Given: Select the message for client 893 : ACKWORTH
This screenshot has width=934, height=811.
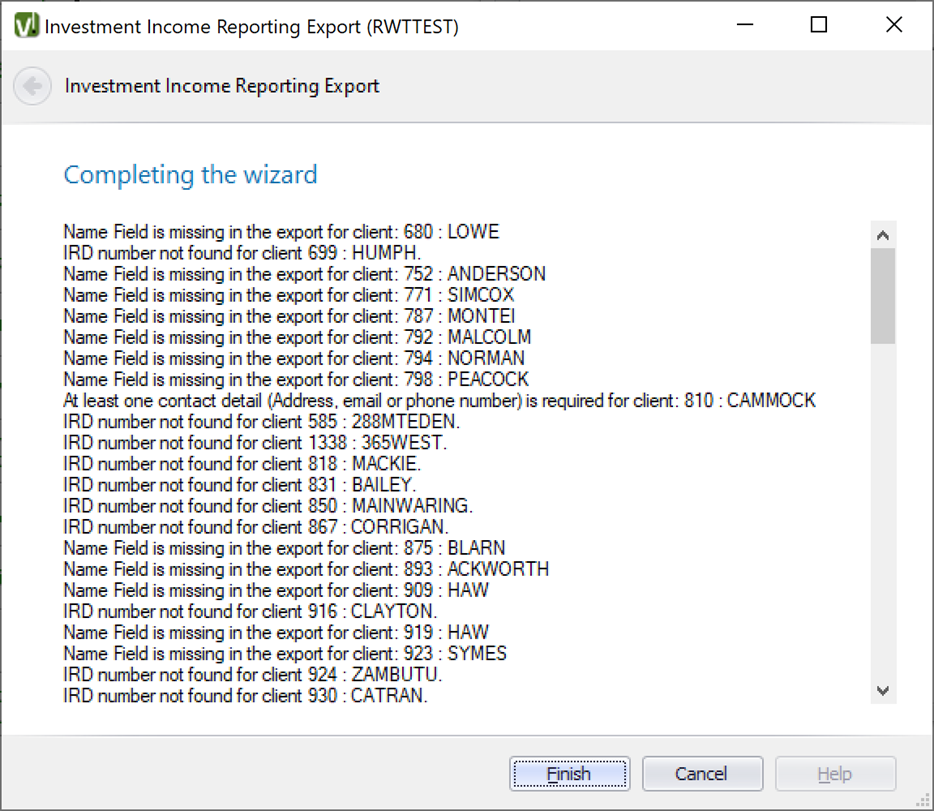Looking at the screenshot, I should (306, 569).
